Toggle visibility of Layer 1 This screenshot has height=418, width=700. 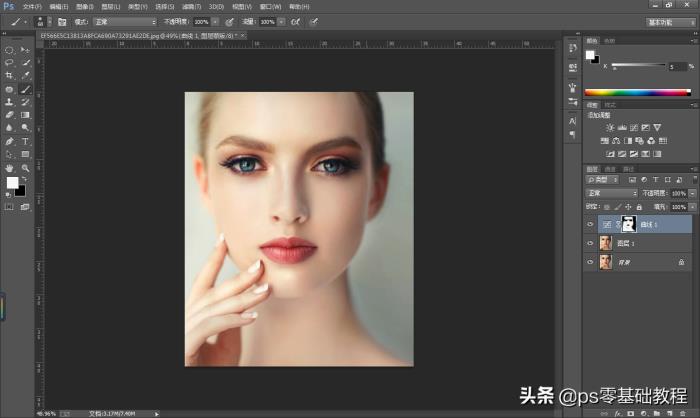[x=590, y=243]
